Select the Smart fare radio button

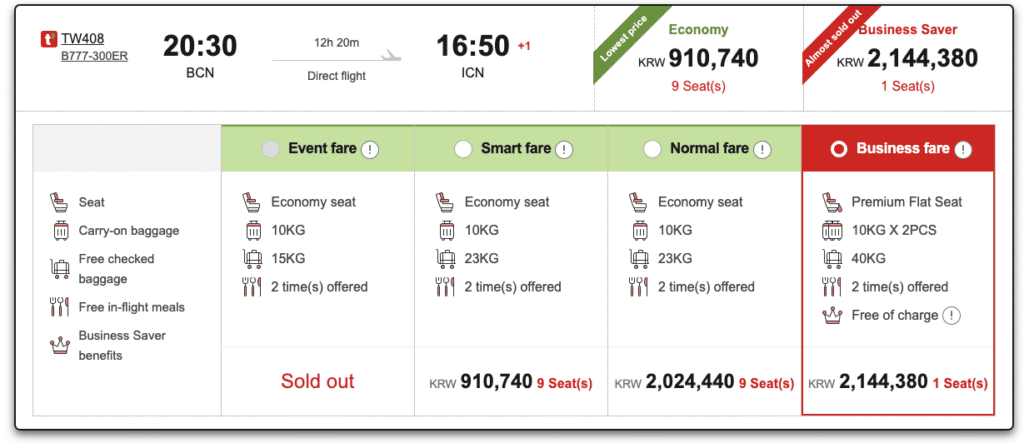coord(463,149)
